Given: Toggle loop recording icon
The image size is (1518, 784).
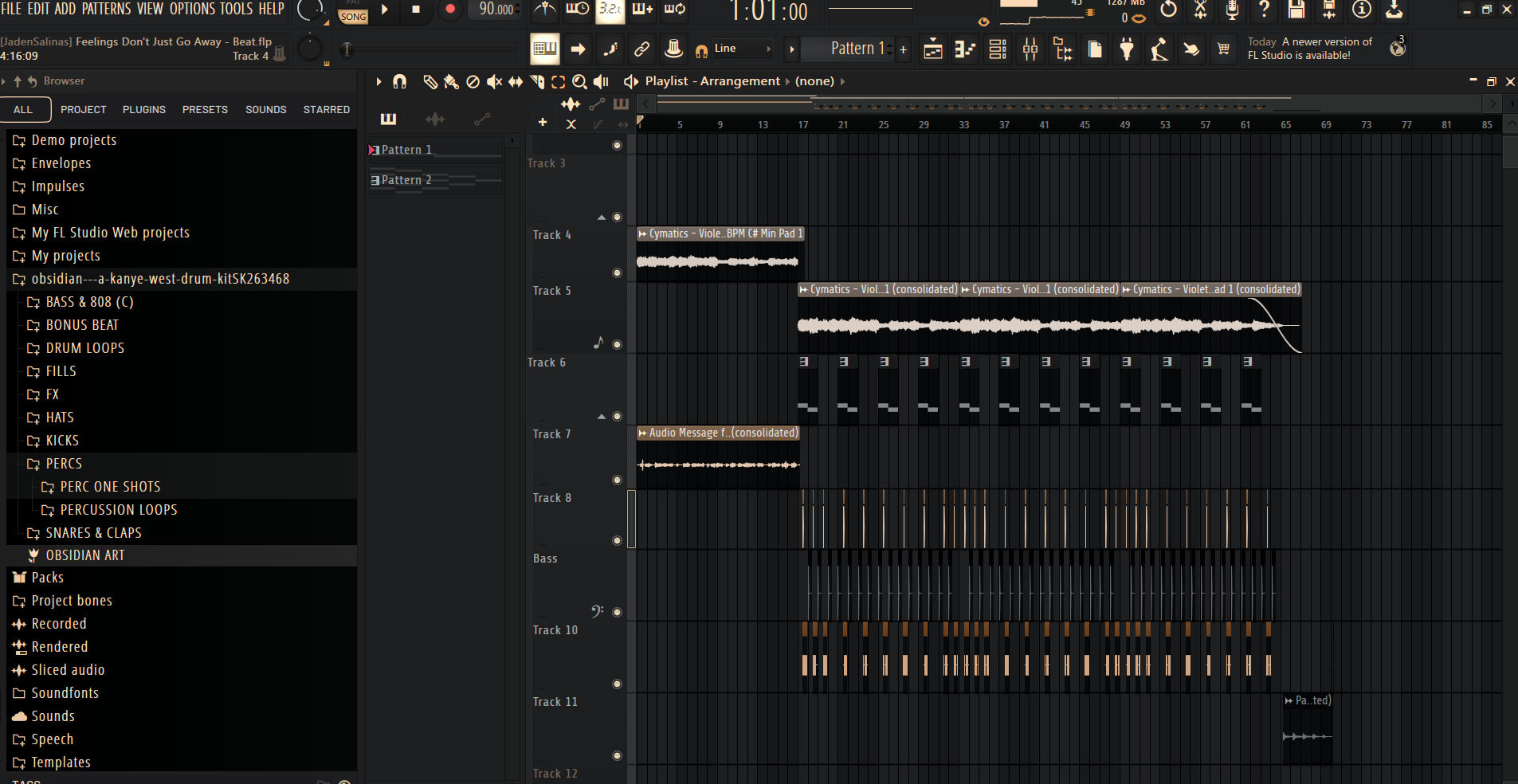Looking at the screenshot, I should coord(675,10).
